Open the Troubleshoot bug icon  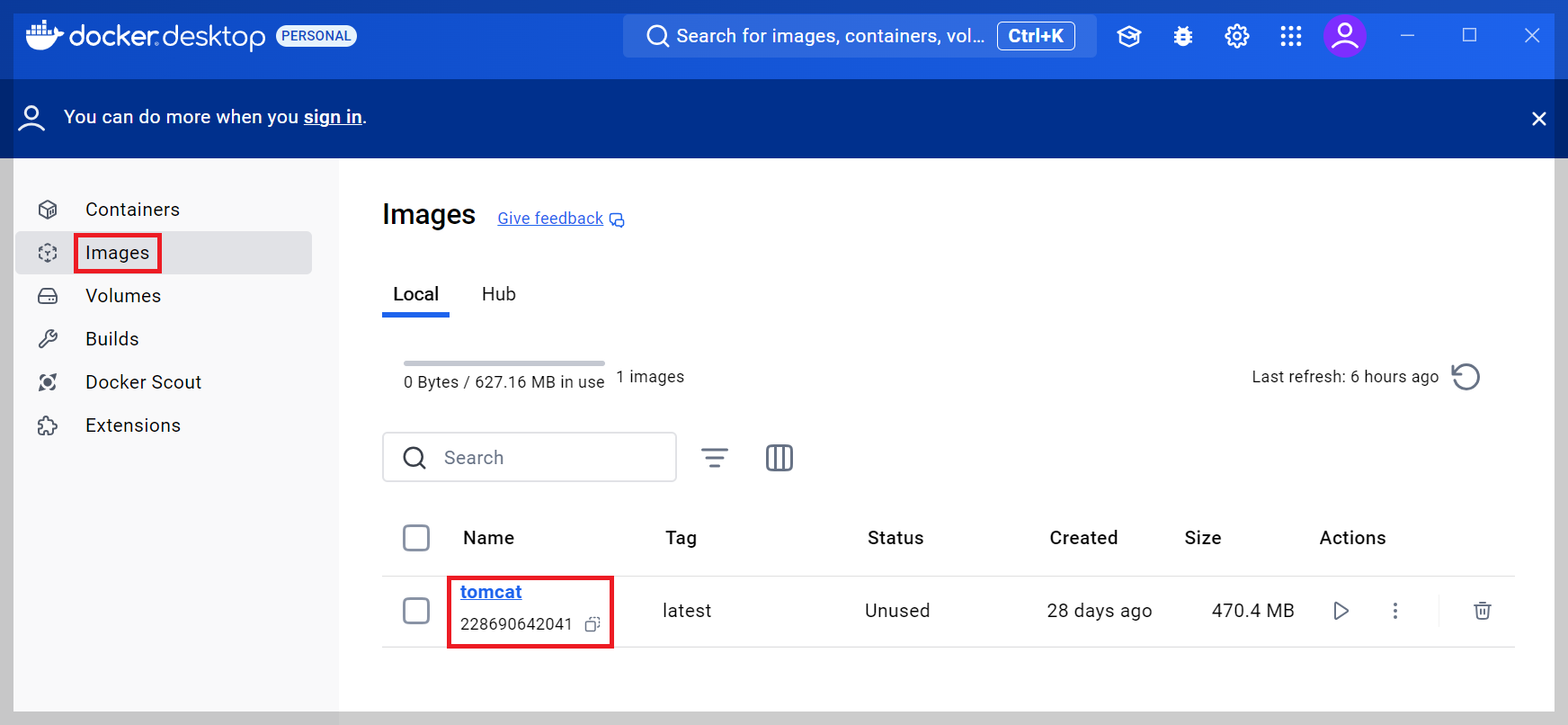tap(1183, 36)
